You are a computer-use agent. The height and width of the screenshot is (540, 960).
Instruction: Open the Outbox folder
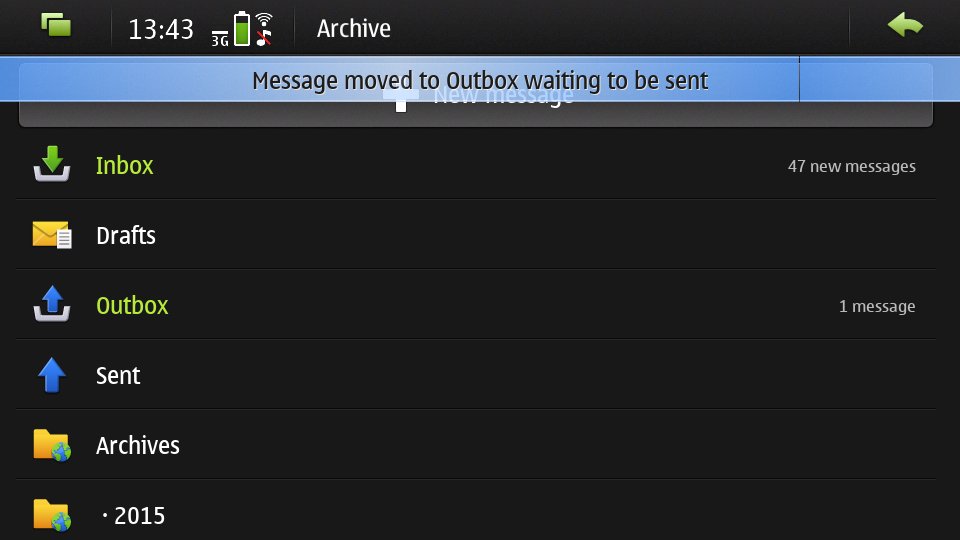pos(476,304)
